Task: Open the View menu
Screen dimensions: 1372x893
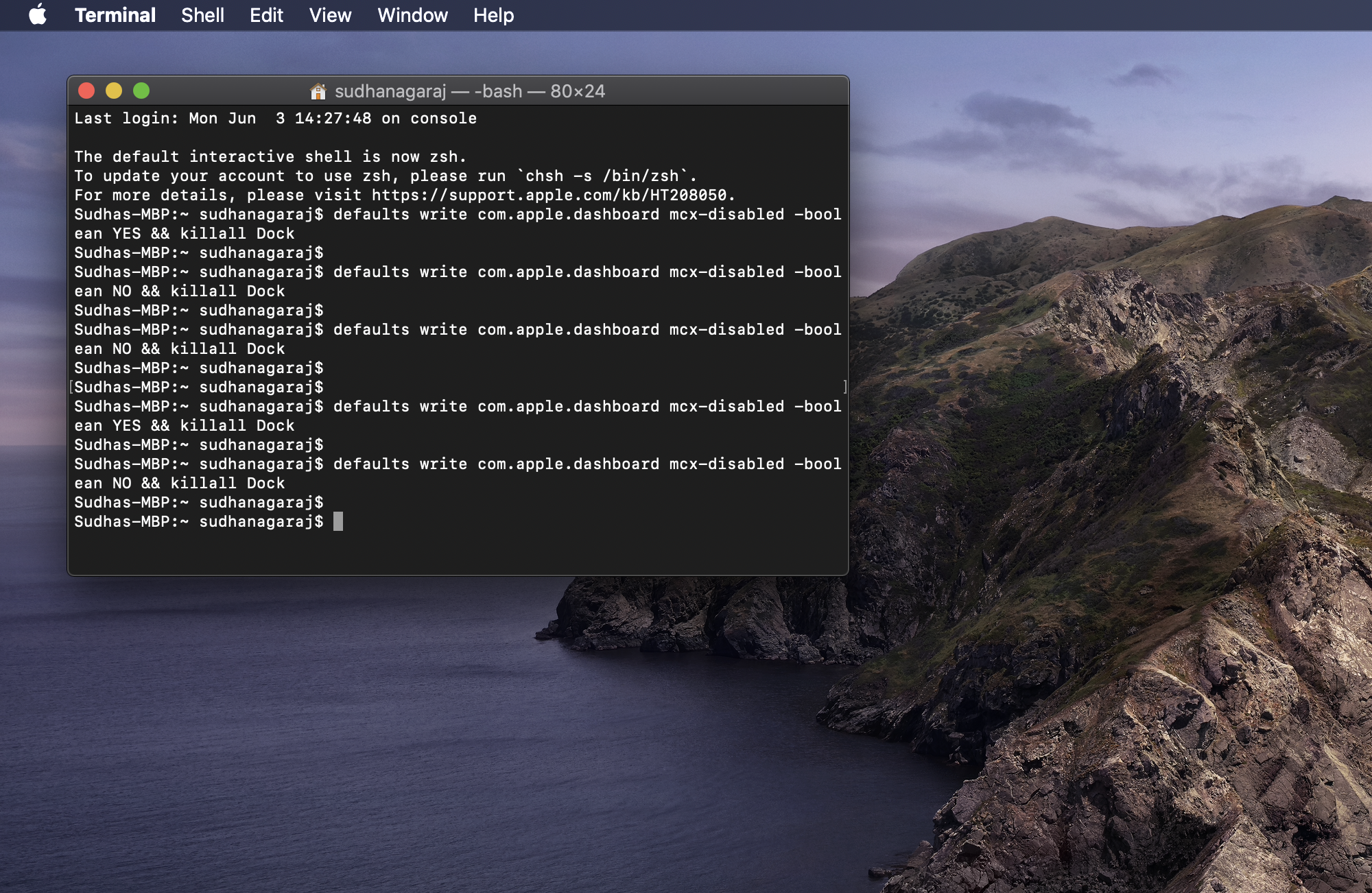Action: click(x=330, y=15)
